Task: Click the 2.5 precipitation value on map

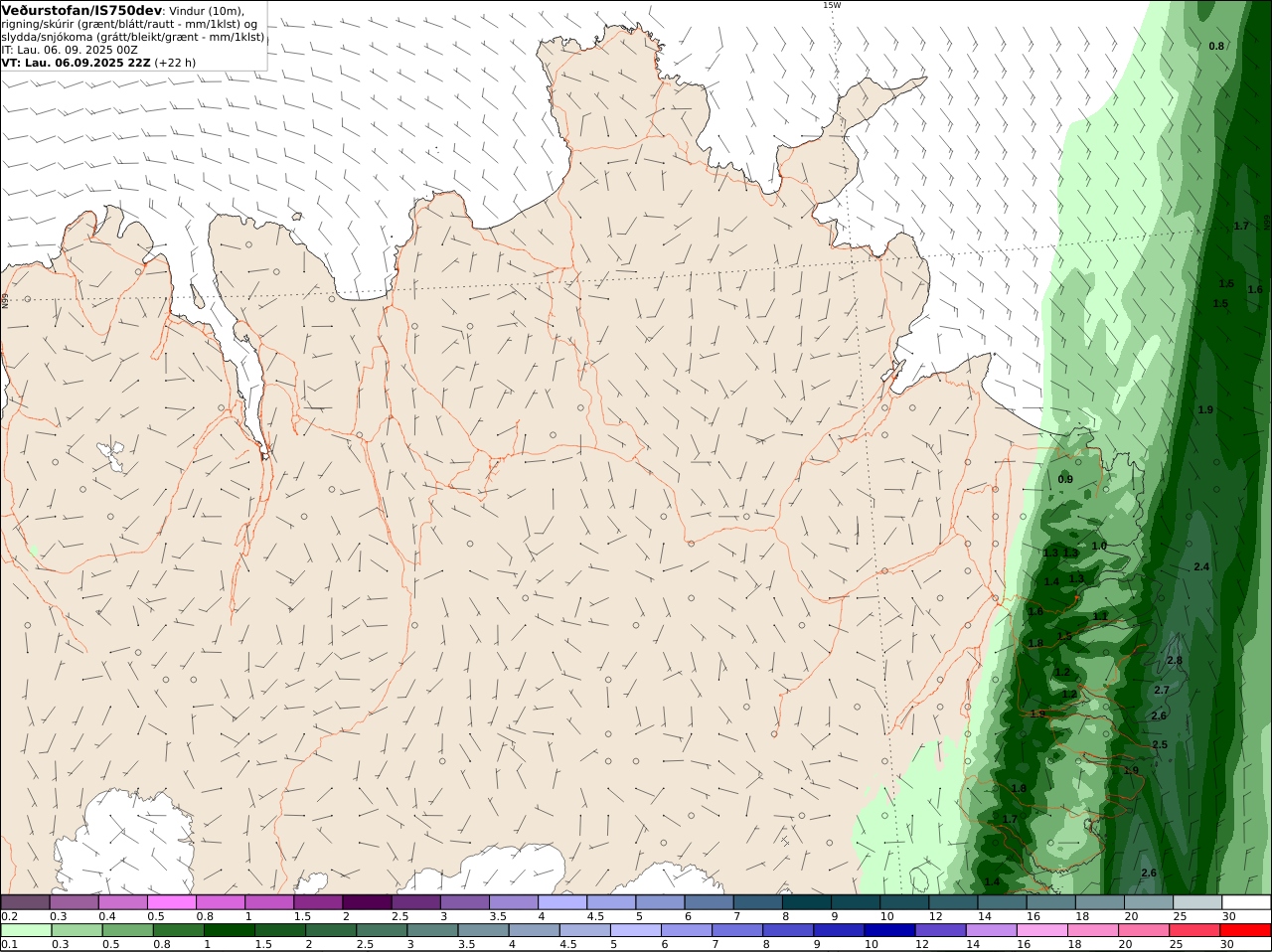Action: click(x=1160, y=744)
